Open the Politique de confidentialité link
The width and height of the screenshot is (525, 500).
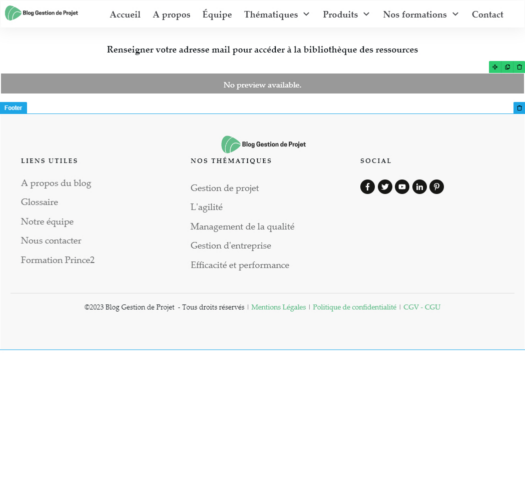[x=355, y=307]
